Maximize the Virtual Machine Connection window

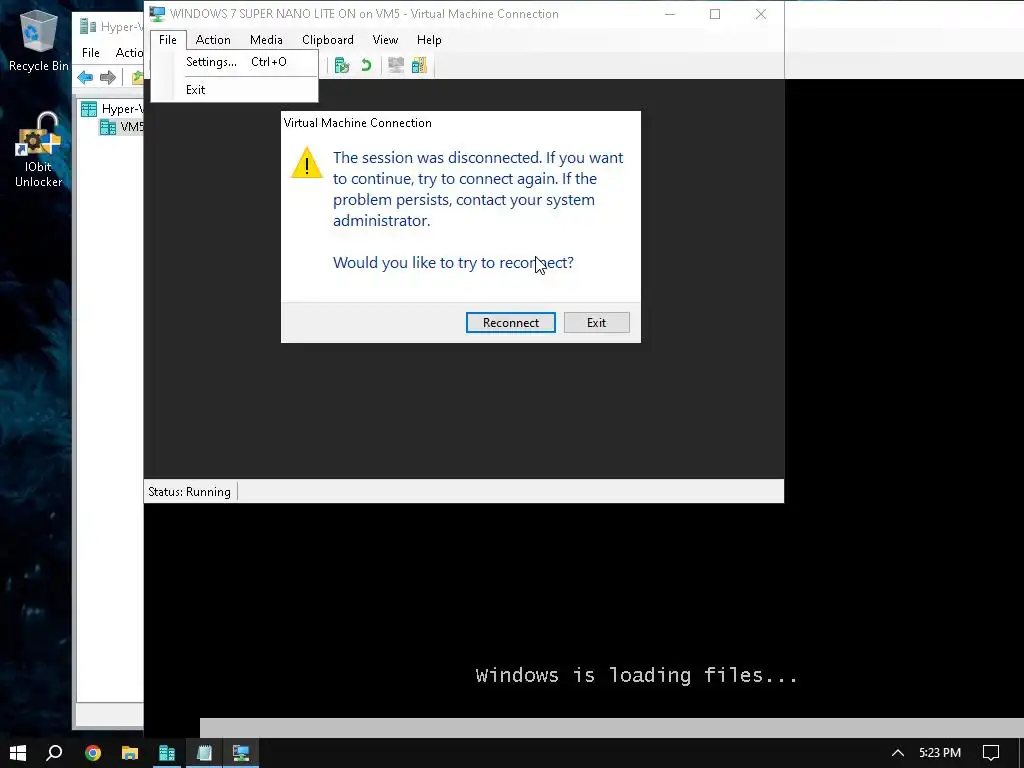pyautogui.click(x=715, y=14)
